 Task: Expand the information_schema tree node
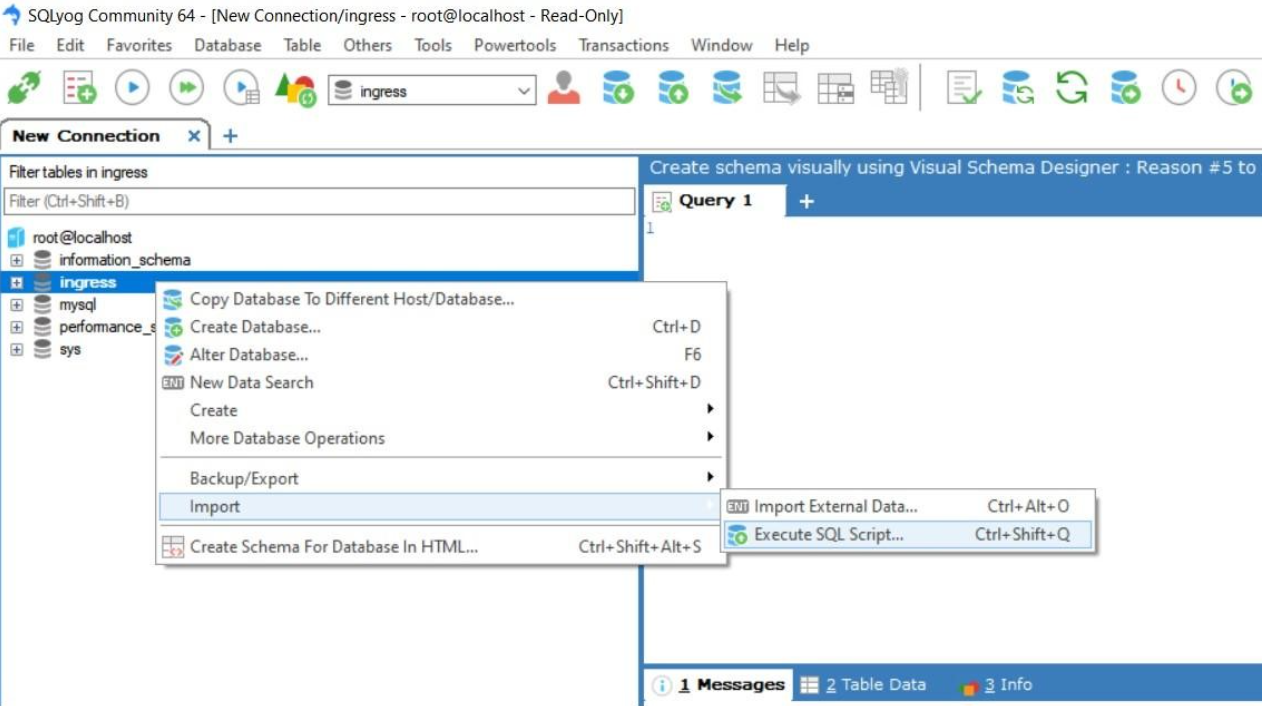point(16,260)
